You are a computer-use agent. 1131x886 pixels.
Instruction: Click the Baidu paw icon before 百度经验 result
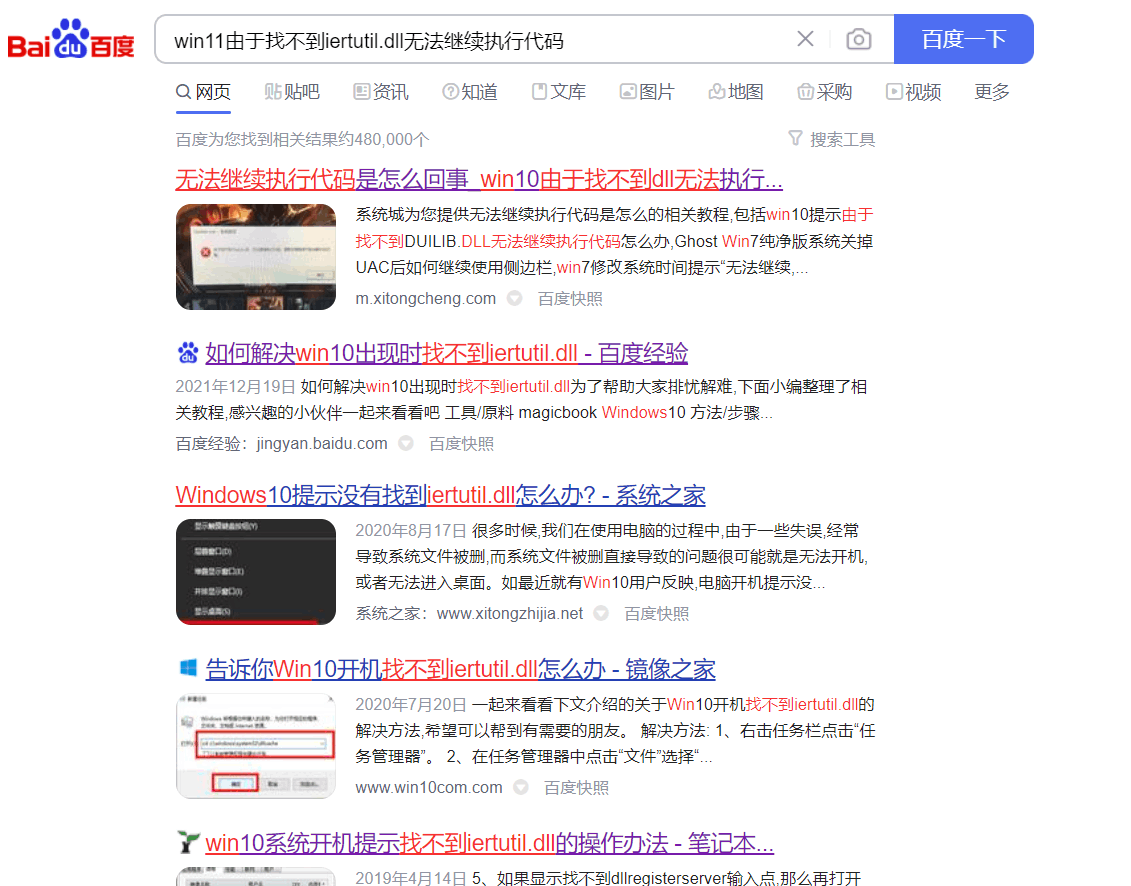188,353
